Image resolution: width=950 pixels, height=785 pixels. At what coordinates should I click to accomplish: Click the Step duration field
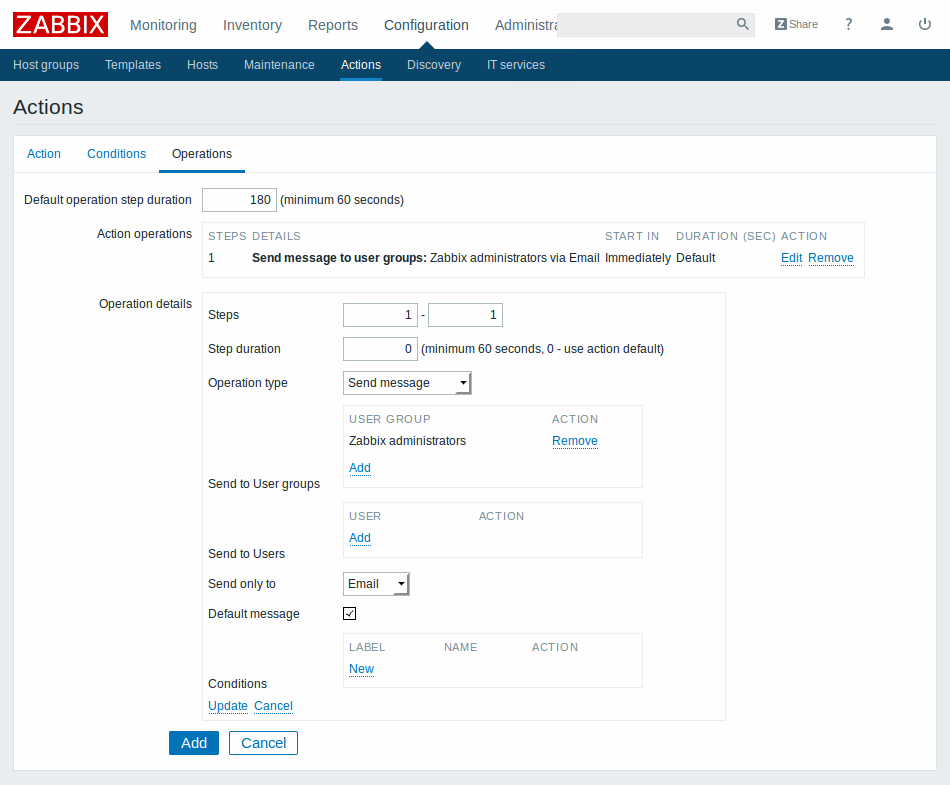pos(380,349)
